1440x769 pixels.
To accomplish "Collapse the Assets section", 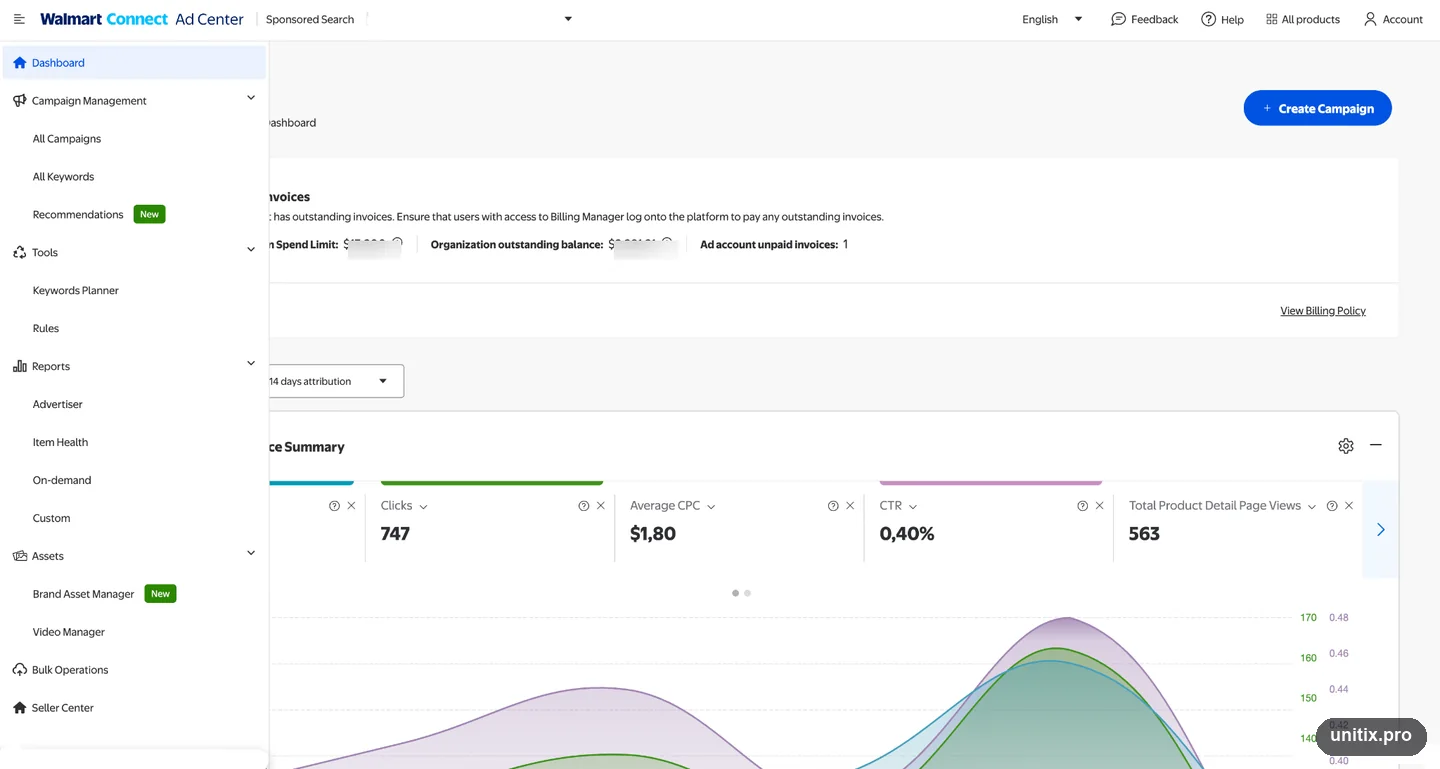I will 251,553.
